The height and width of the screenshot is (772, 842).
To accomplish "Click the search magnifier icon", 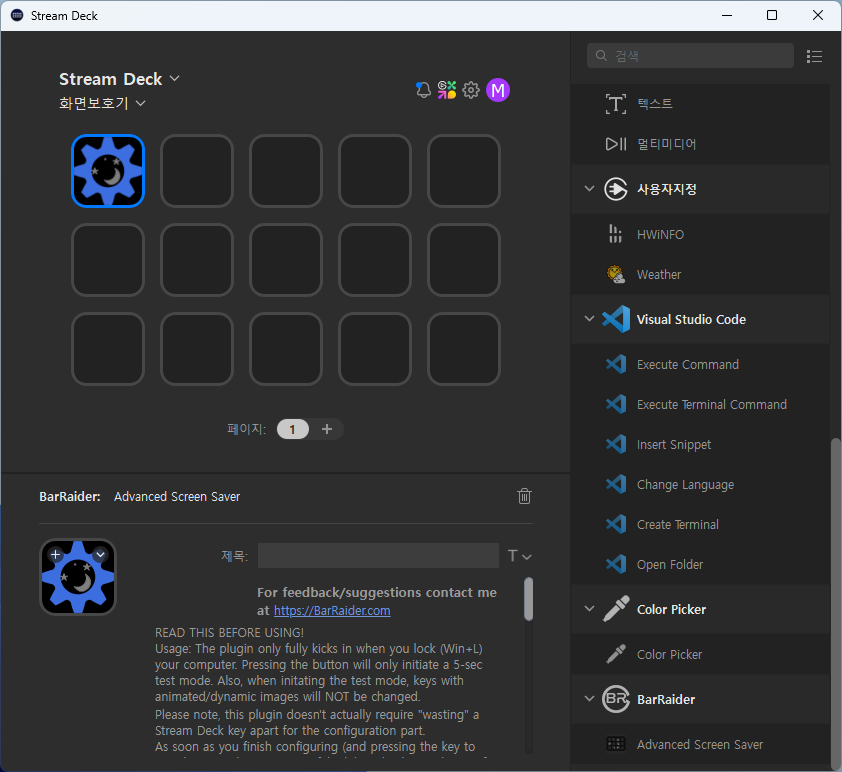I will pyautogui.click(x=601, y=56).
